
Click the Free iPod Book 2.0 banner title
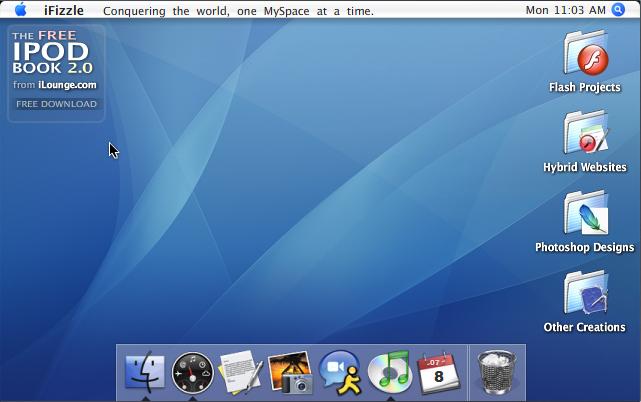click(52, 52)
